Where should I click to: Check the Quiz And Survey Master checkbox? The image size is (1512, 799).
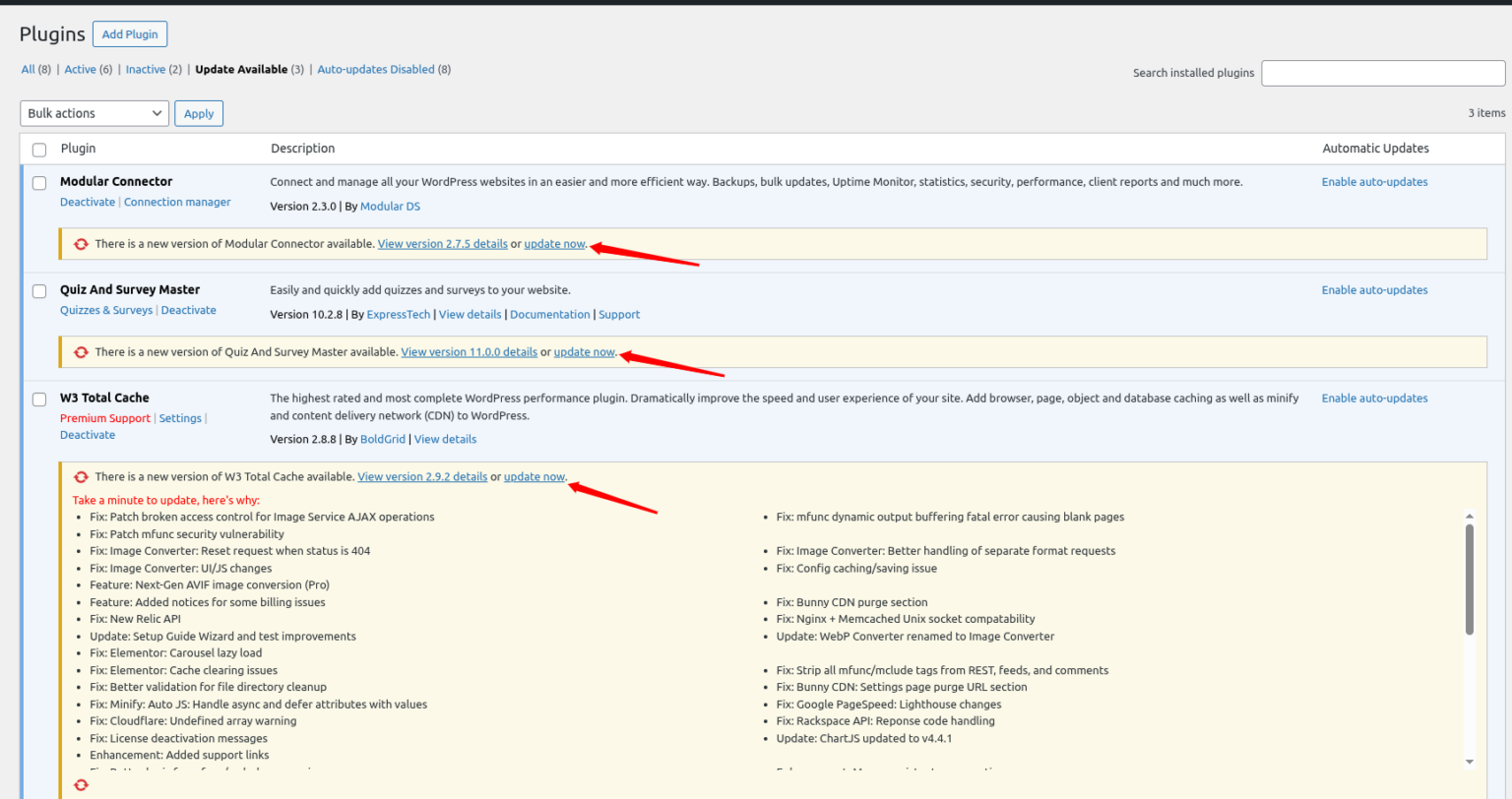tap(39, 291)
